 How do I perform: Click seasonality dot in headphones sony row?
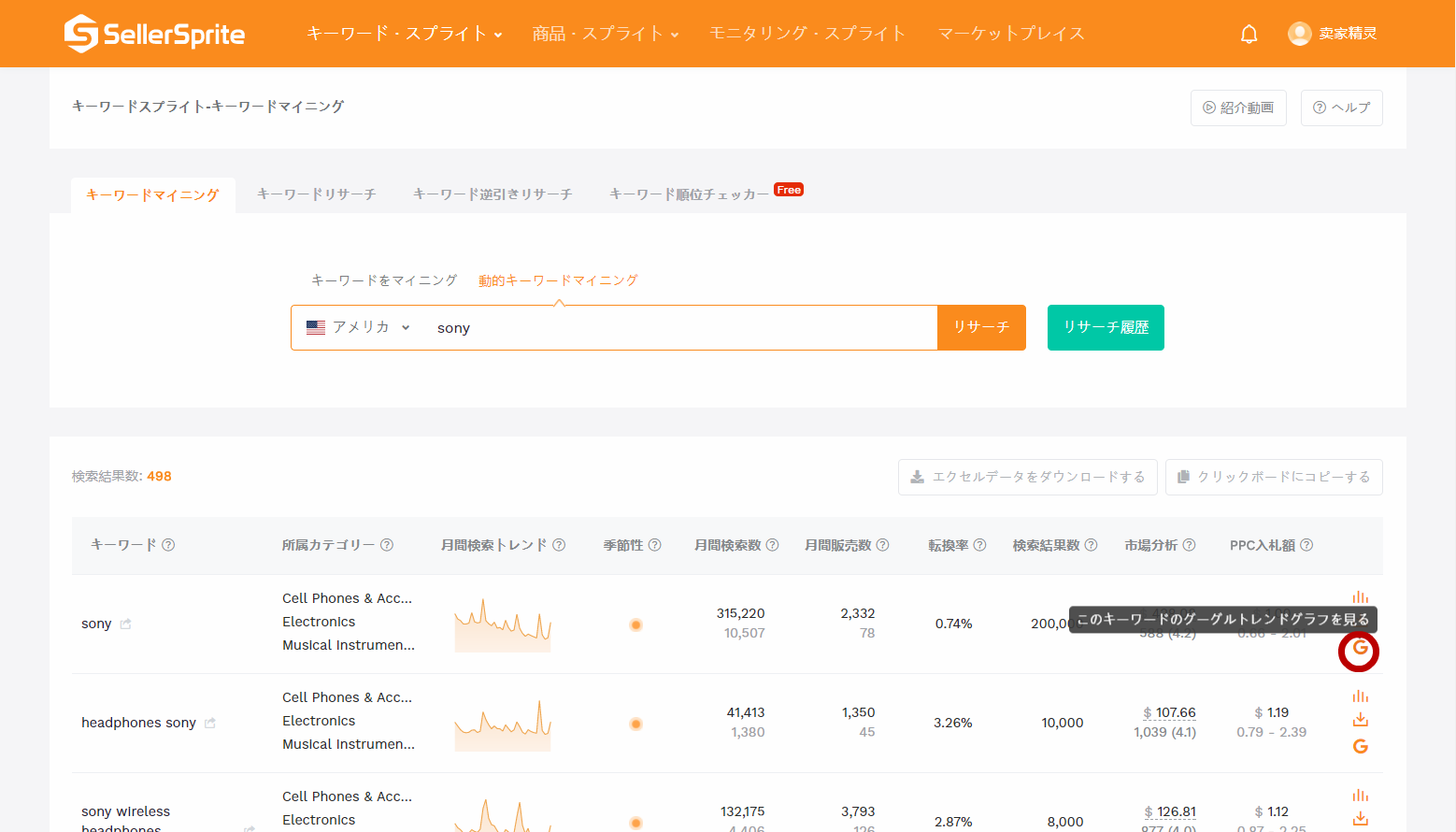pyautogui.click(x=635, y=724)
